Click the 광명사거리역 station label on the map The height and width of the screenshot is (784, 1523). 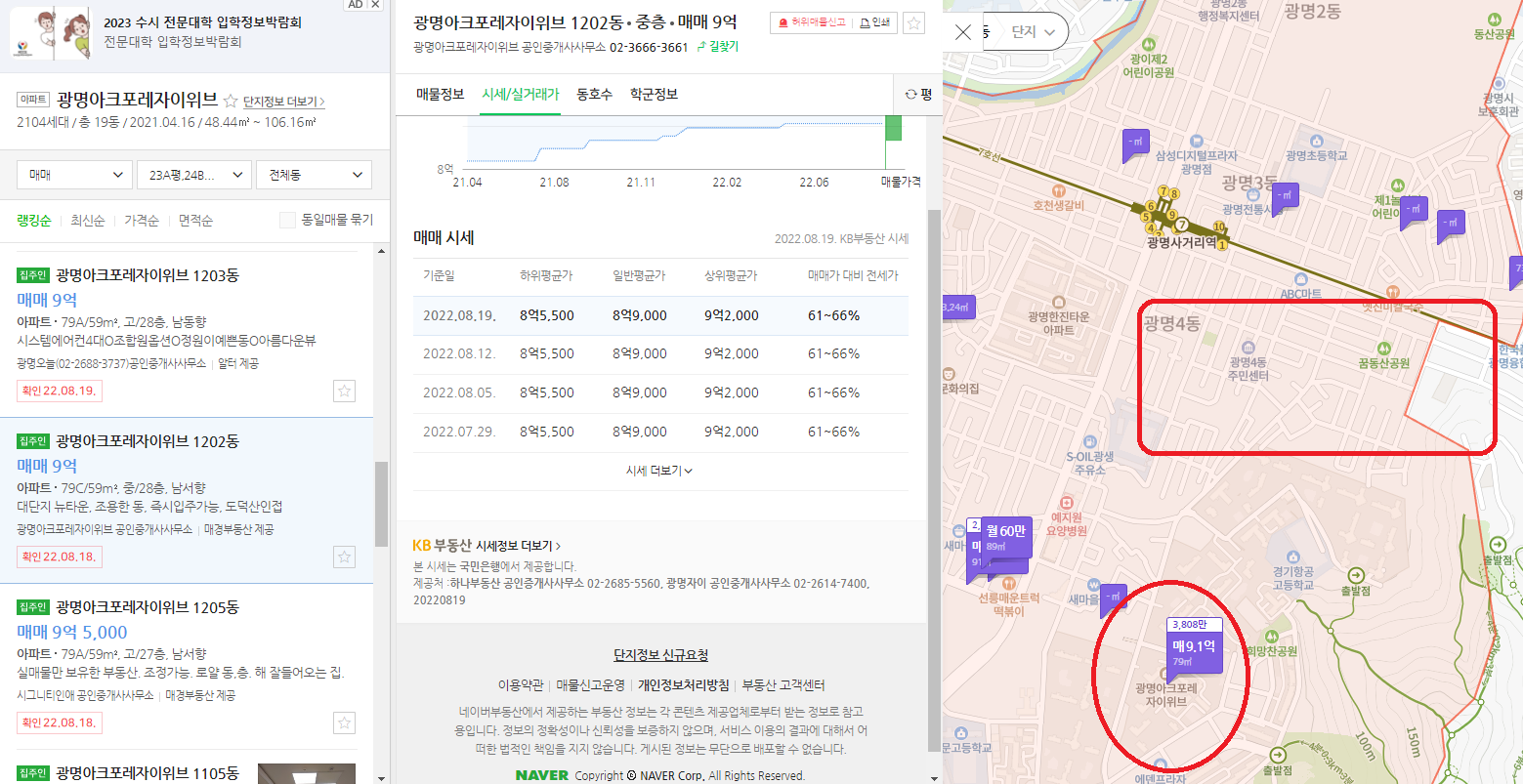[1180, 242]
